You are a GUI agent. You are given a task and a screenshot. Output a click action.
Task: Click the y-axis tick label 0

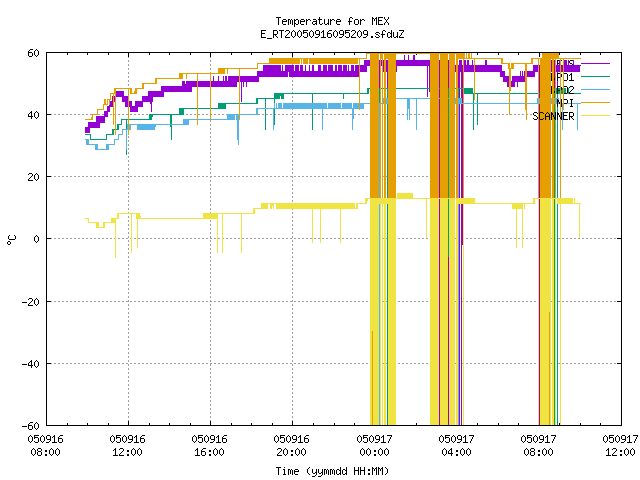coord(37,239)
